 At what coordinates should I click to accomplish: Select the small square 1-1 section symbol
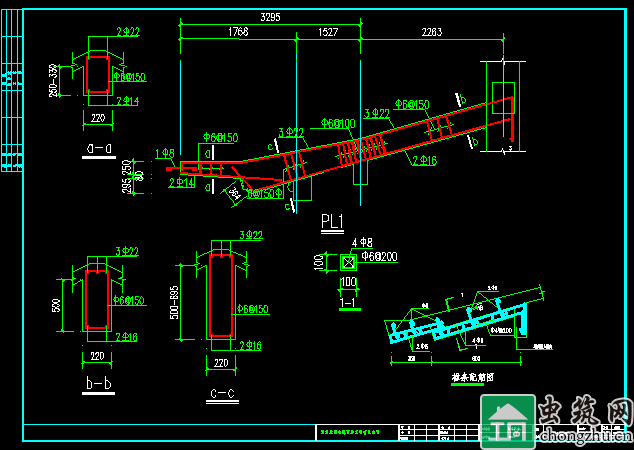point(348,263)
